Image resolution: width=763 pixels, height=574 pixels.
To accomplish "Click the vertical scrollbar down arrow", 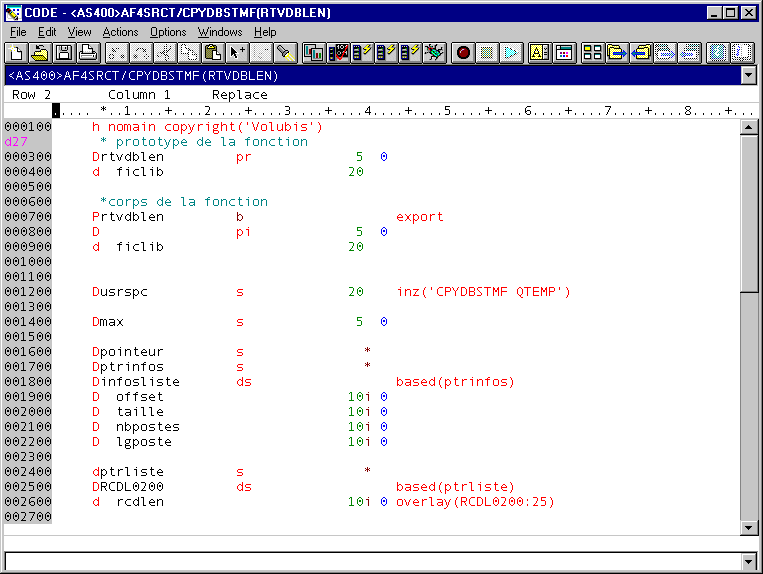I will tap(747, 527).
